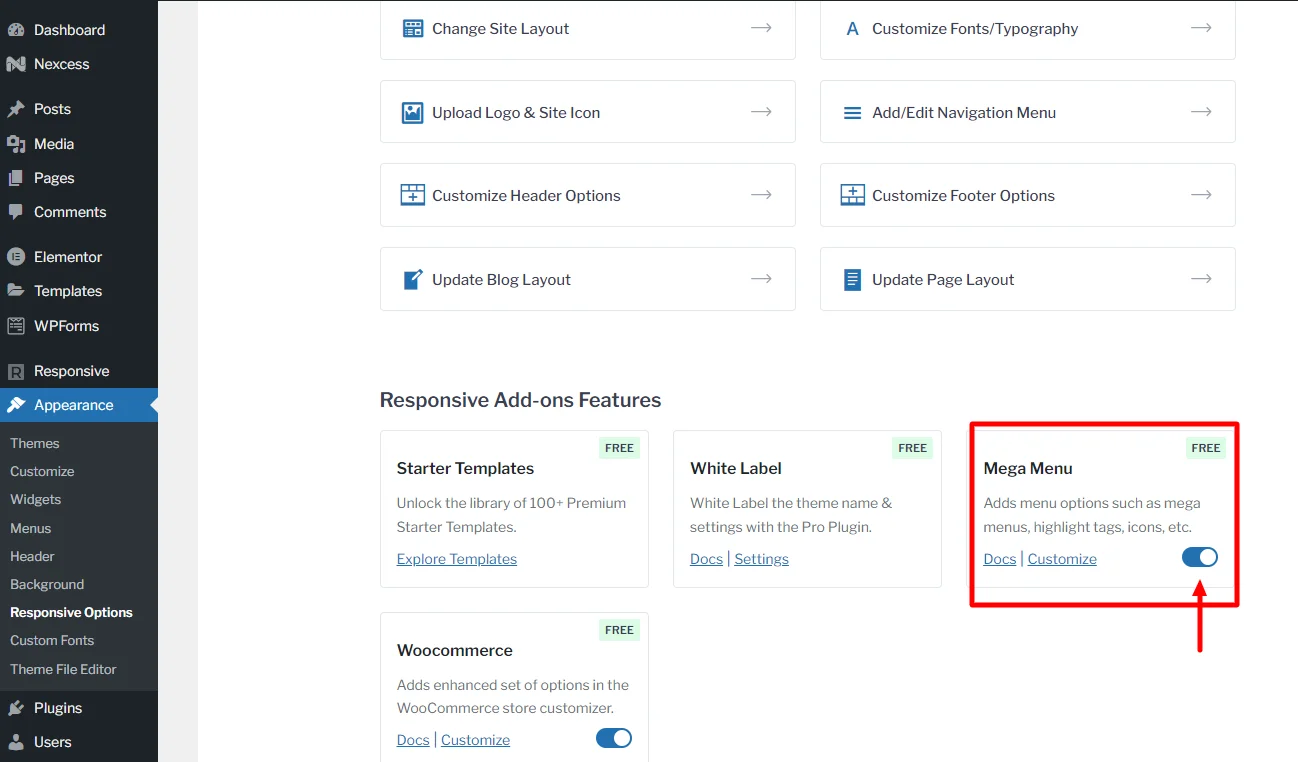This screenshot has height=762, width=1298.
Task: Click the Plugins plug icon
Action: click(x=16, y=708)
